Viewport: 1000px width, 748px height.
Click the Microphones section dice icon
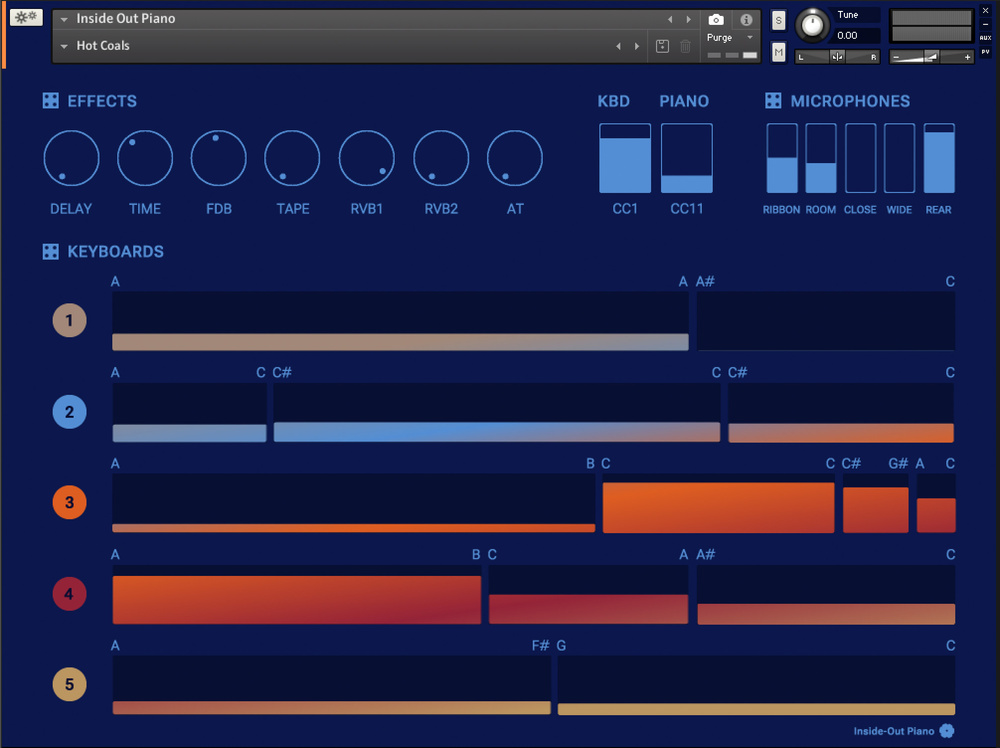tap(773, 101)
